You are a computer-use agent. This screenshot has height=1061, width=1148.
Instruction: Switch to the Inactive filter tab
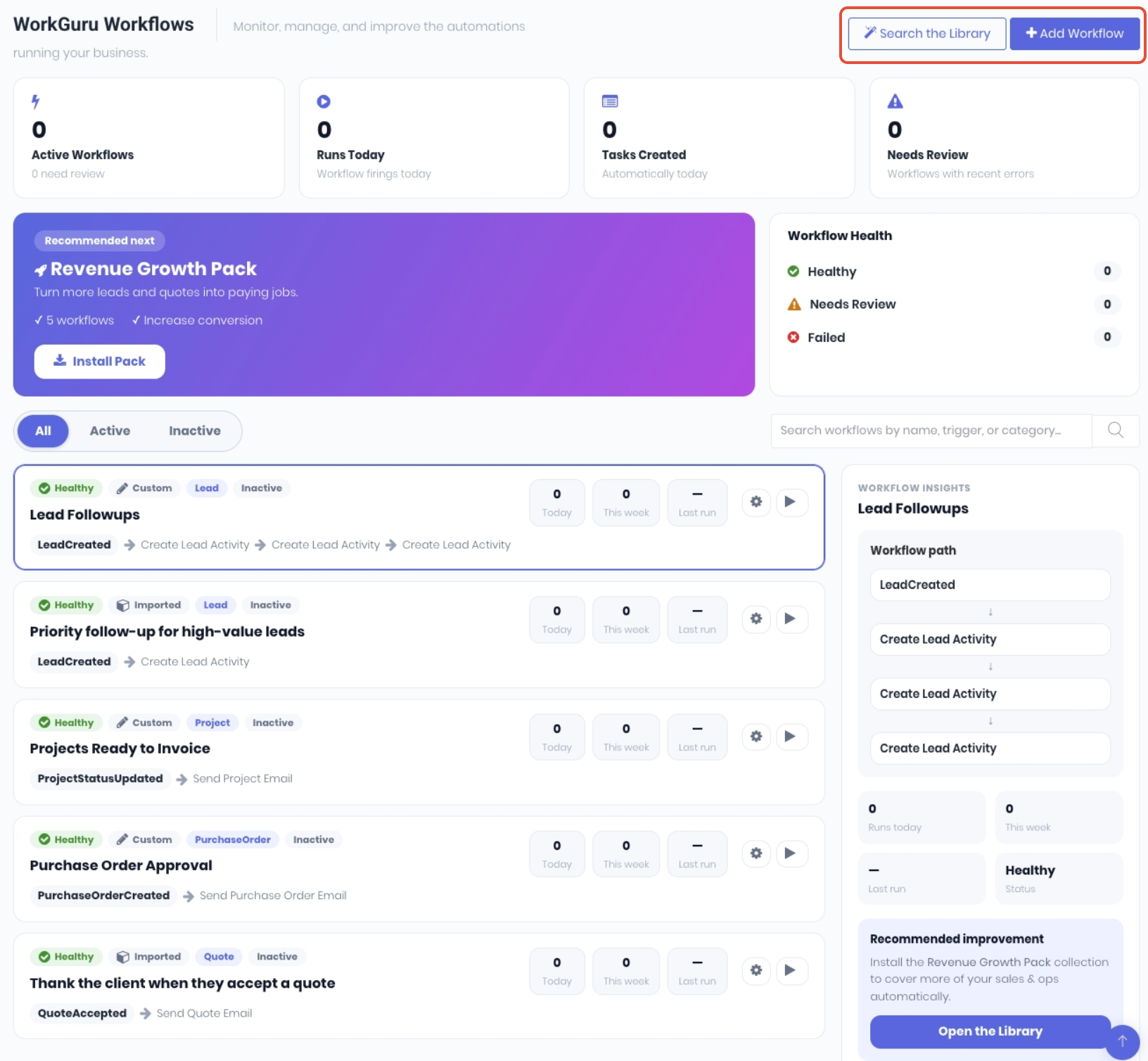click(195, 431)
